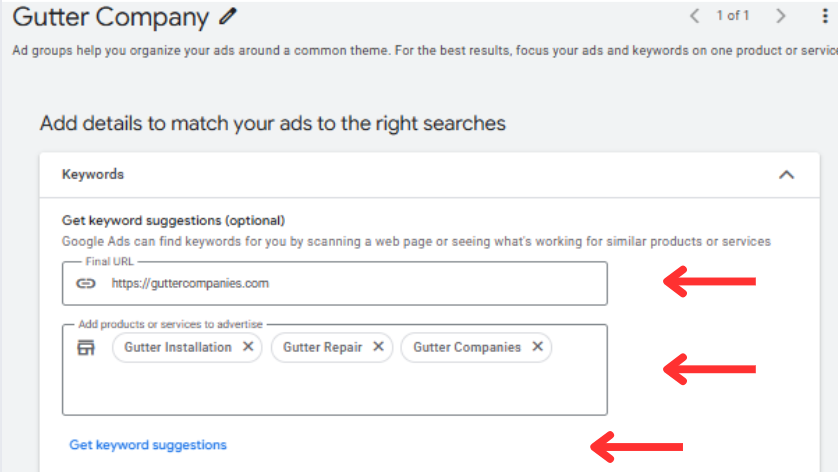Open the three-dot more options menu
Viewport: 838px width, 472px height.
pyautogui.click(x=825, y=16)
